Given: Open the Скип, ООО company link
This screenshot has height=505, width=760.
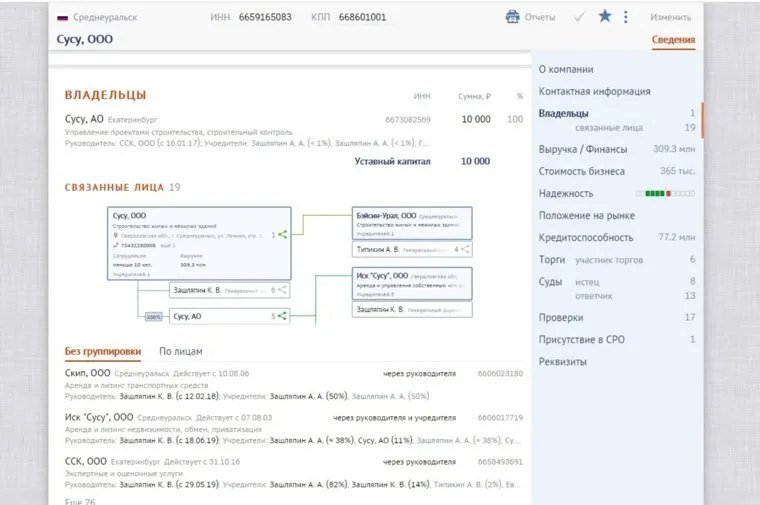Looking at the screenshot, I should pyautogui.click(x=87, y=373).
